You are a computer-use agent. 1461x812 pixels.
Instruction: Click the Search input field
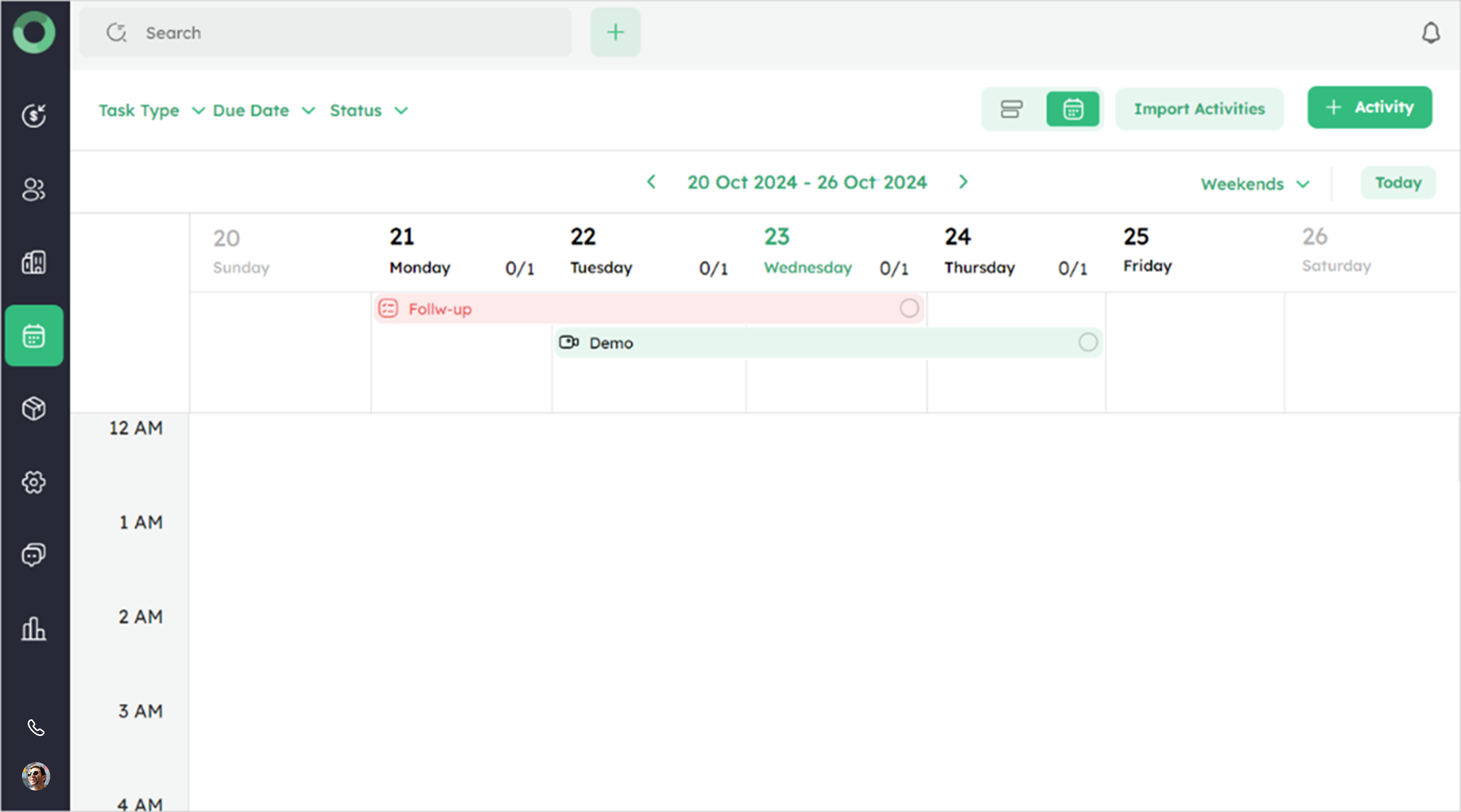point(340,33)
